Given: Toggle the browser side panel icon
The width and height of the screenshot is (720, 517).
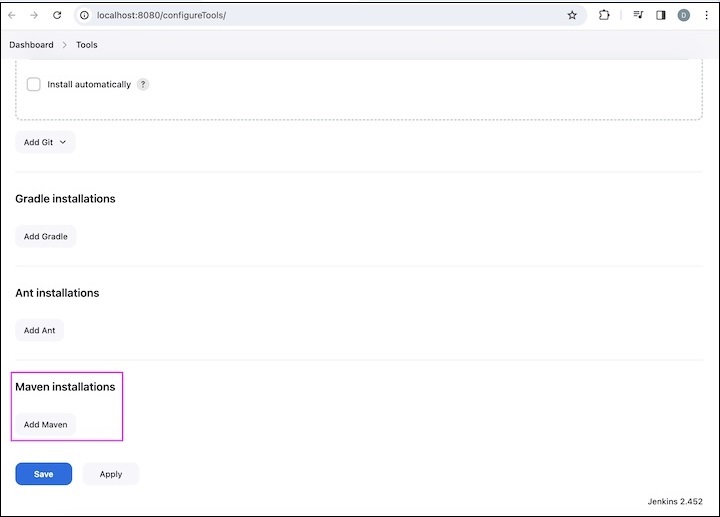Looking at the screenshot, I should click(x=660, y=15).
